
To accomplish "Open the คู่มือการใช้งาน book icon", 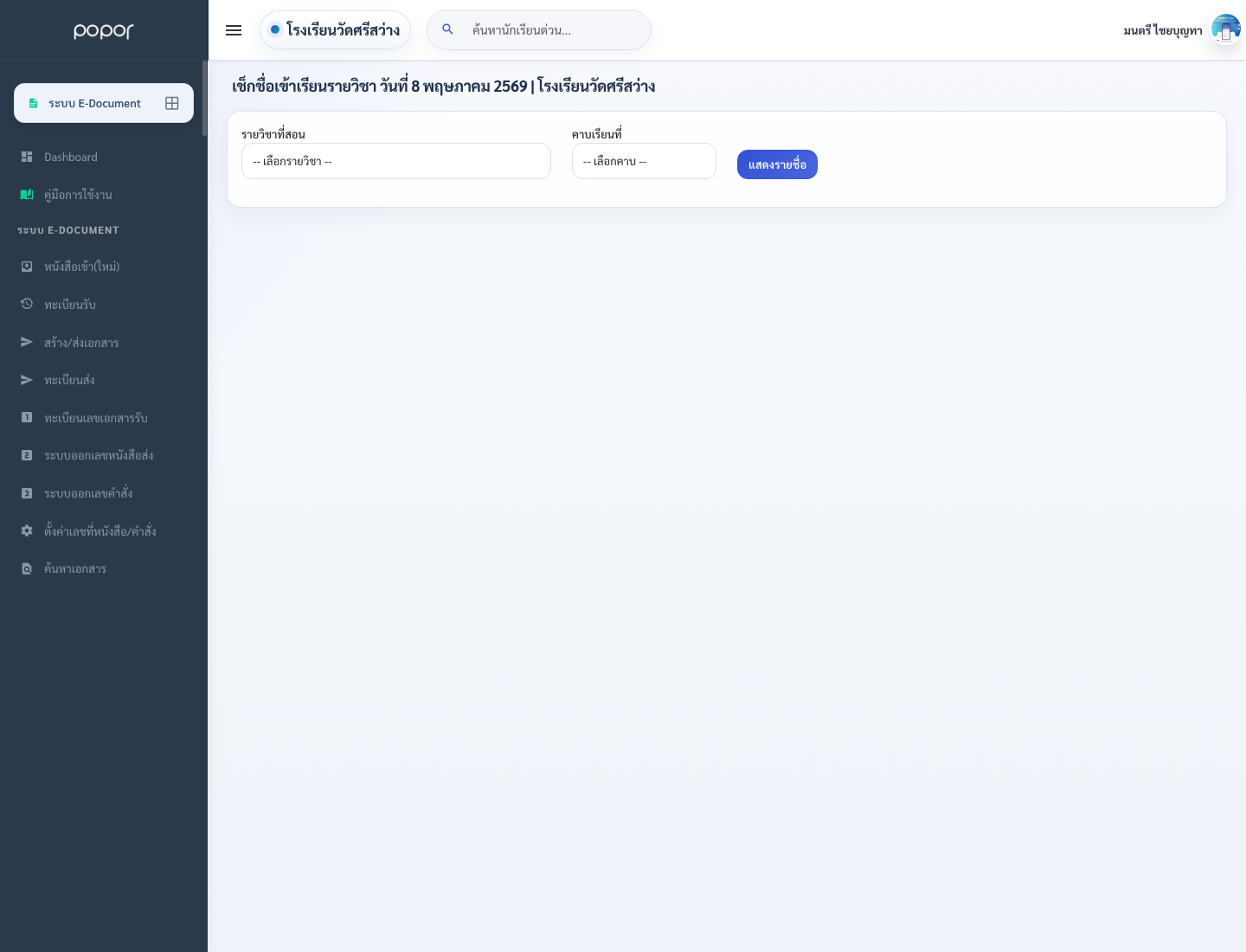I will tap(27, 195).
